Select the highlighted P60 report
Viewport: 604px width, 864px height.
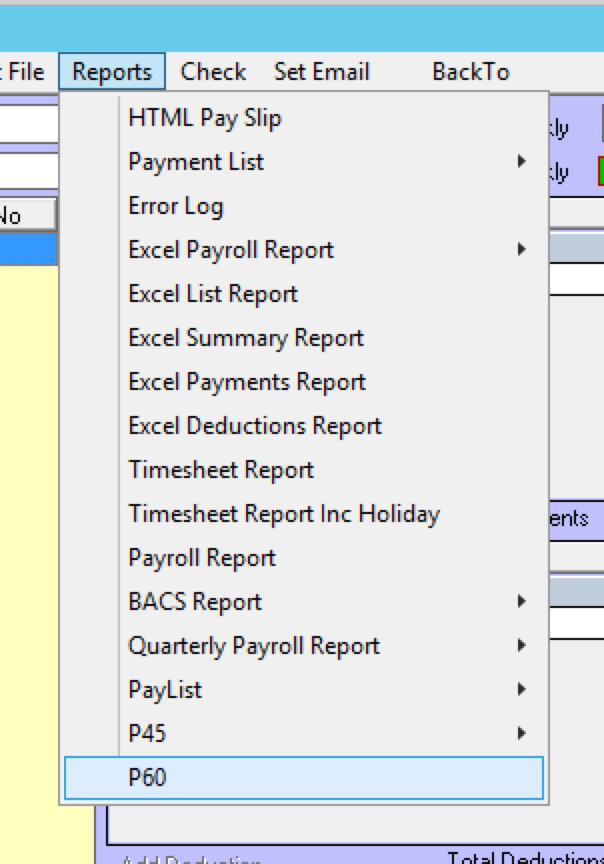[x=147, y=778]
